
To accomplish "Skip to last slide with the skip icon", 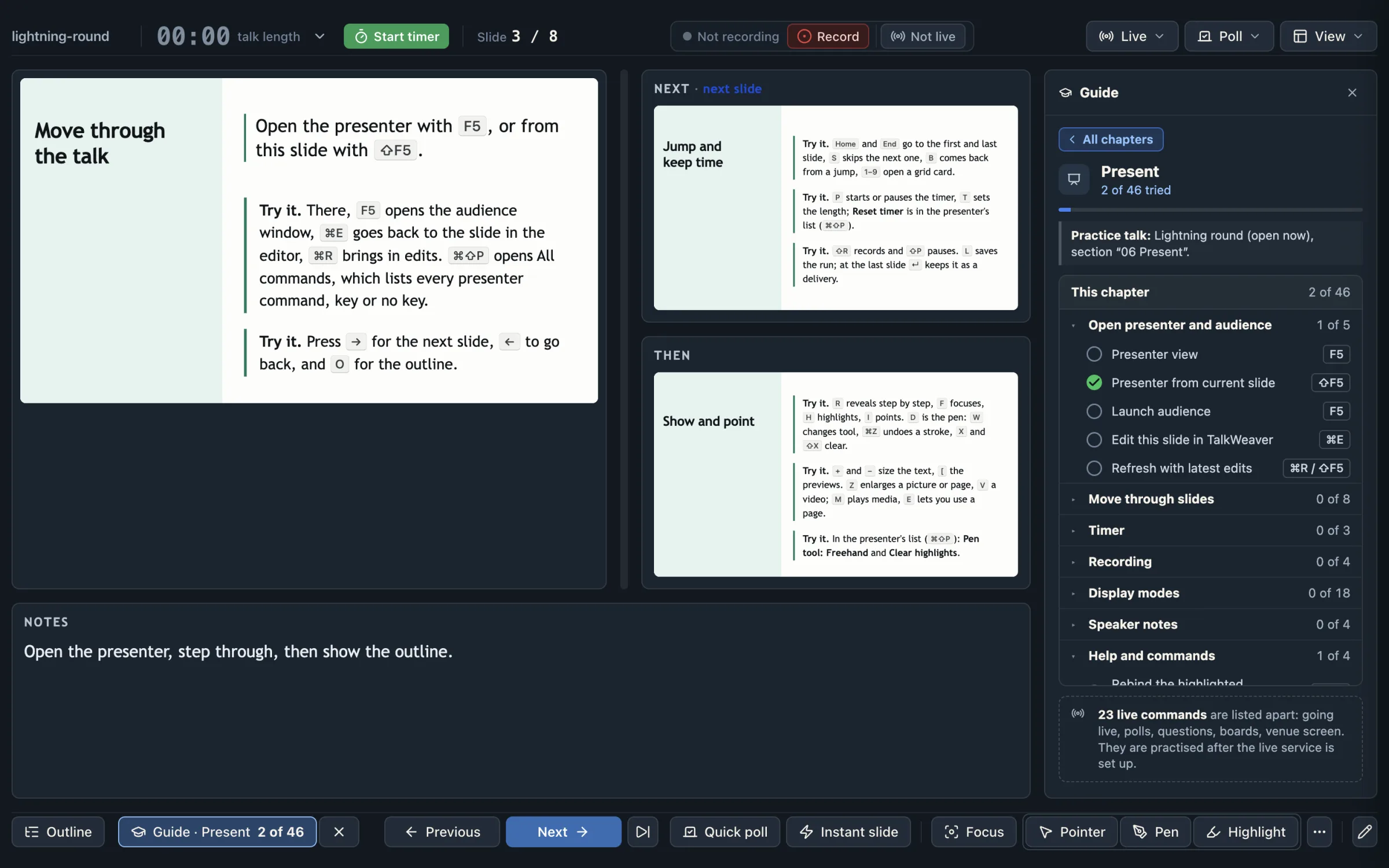I will [x=642, y=832].
